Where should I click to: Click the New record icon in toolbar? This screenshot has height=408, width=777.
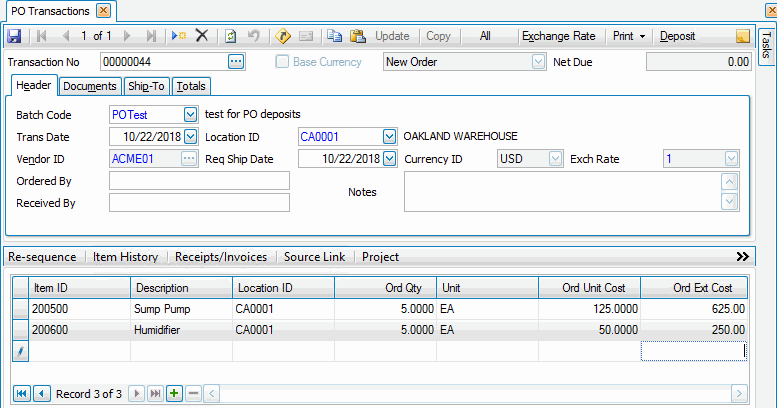point(178,36)
